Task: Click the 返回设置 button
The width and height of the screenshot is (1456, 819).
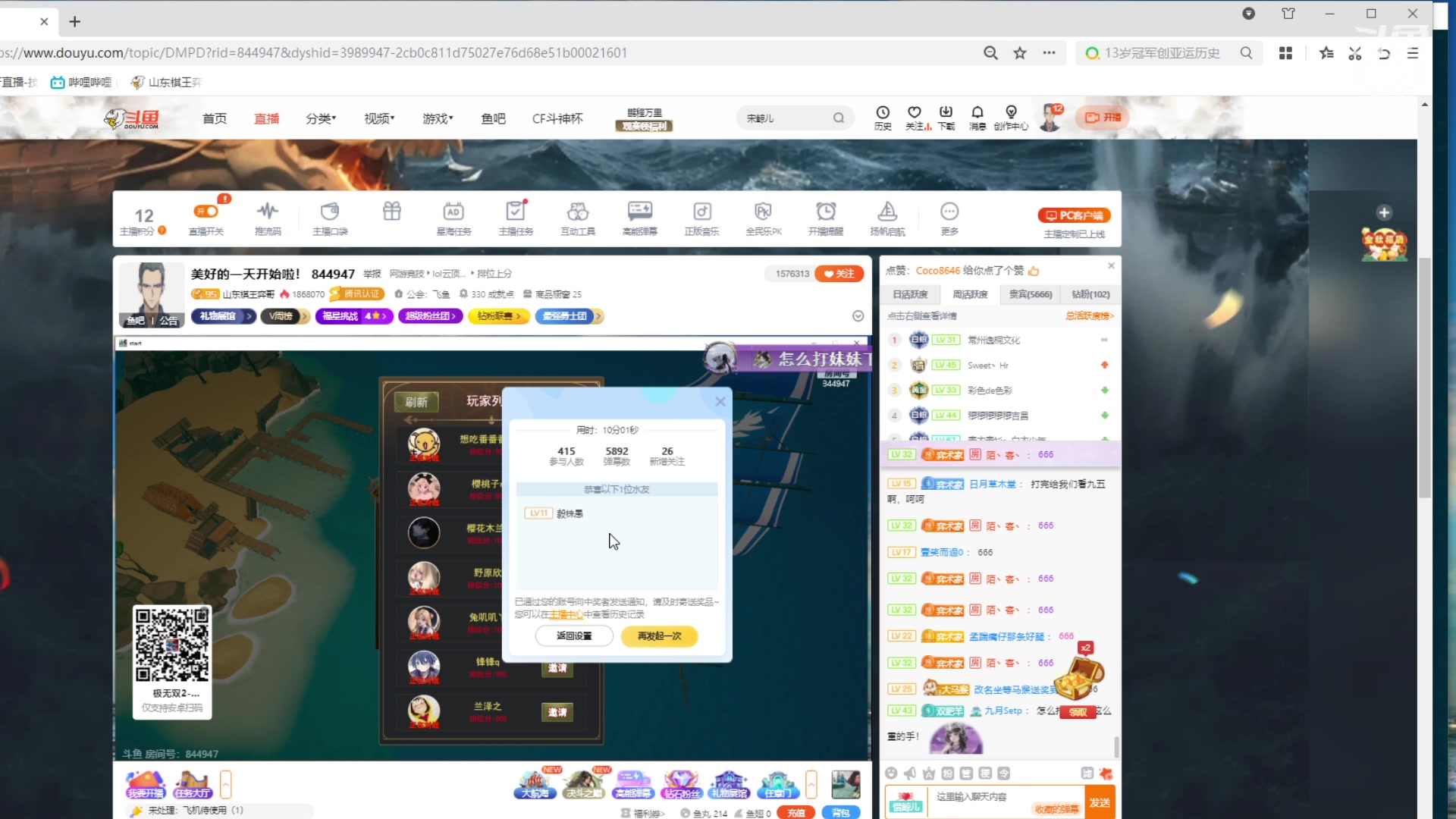Action: point(574,636)
